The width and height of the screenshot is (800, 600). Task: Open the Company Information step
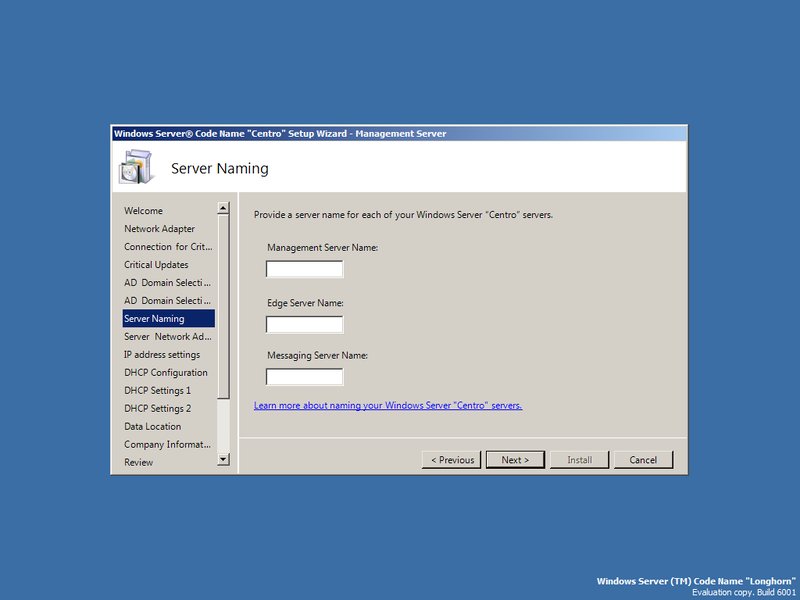tap(164, 444)
